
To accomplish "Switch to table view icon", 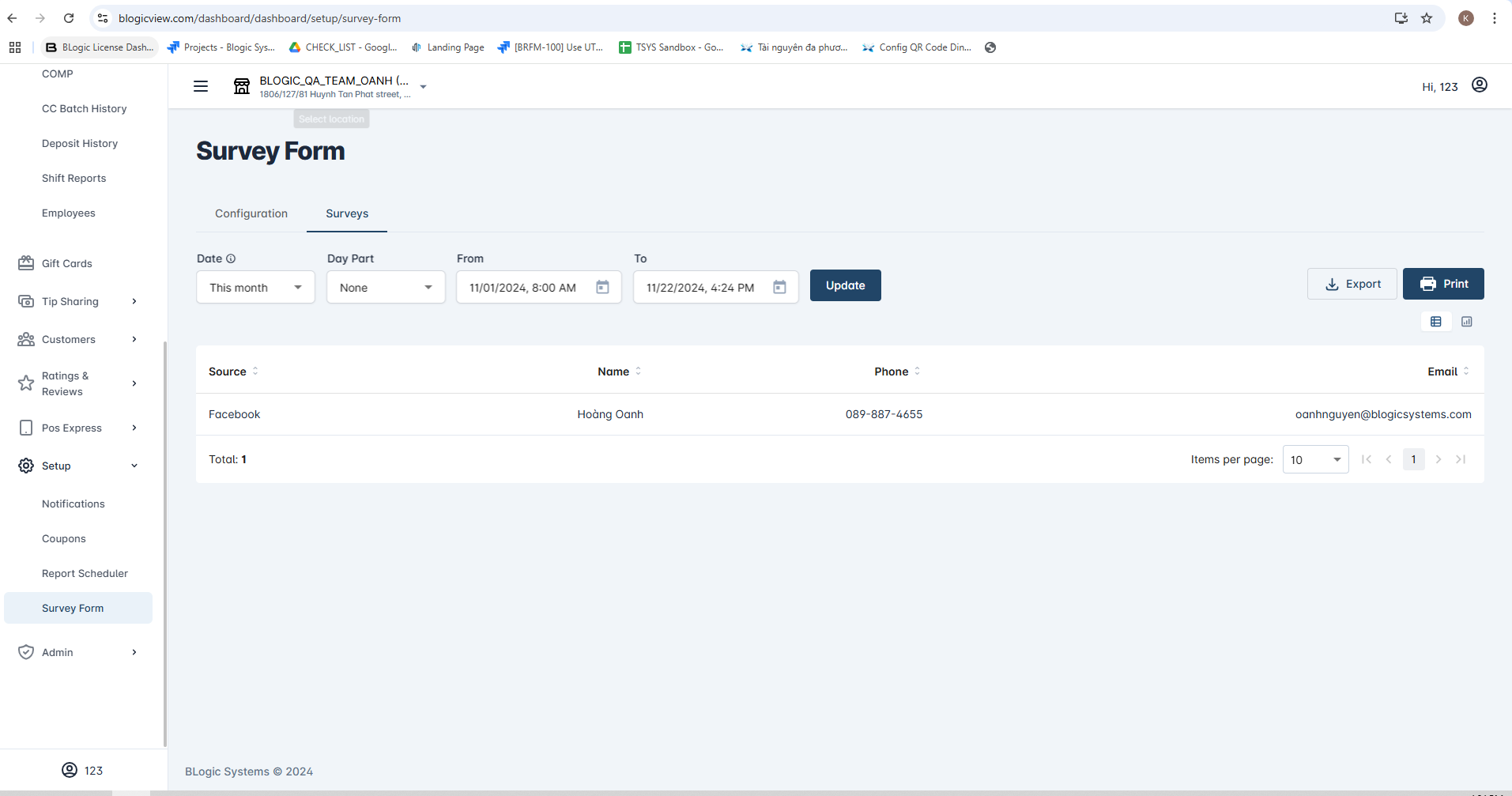I will click(x=1436, y=322).
